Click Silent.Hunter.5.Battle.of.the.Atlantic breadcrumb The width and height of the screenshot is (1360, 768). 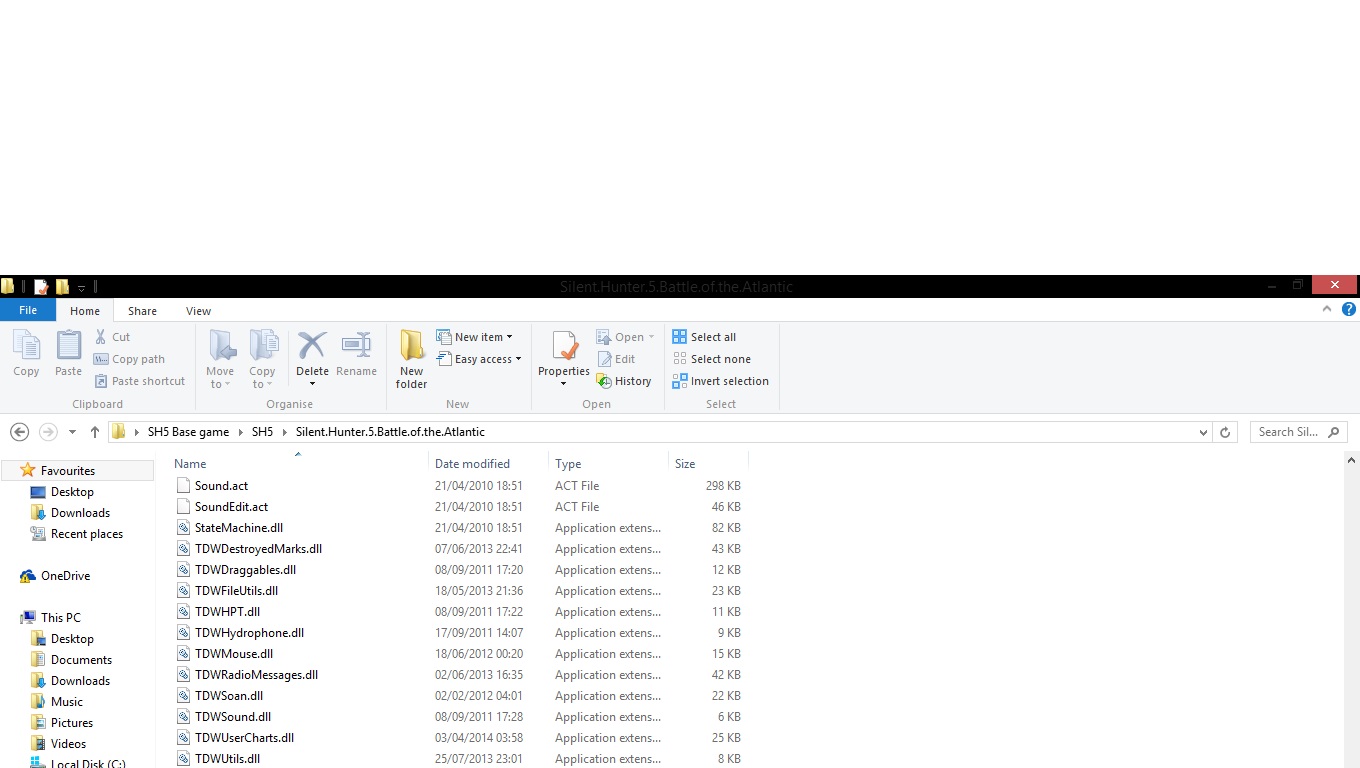coord(390,432)
